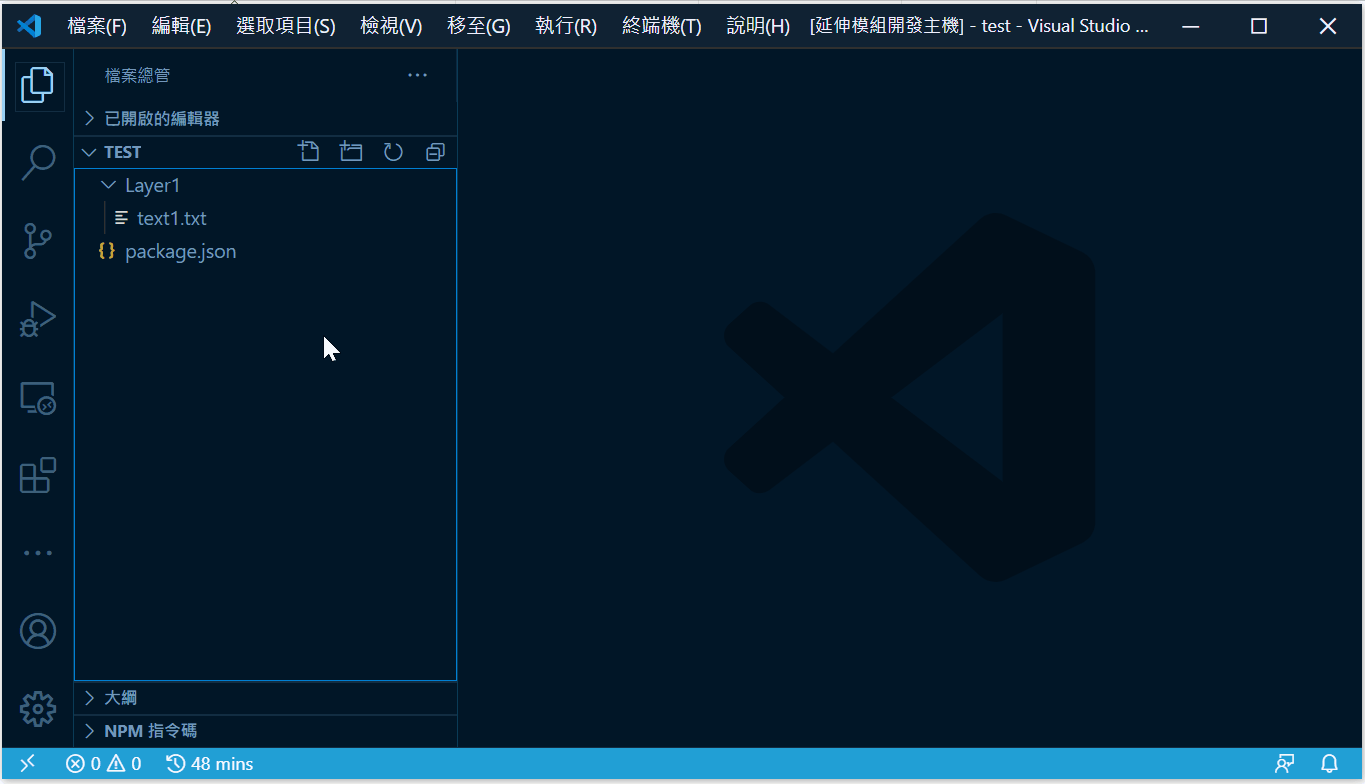Image resolution: width=1365 pixels, height=784 pixels.
Task: Open the Source Control view
Action: point(38,241)
